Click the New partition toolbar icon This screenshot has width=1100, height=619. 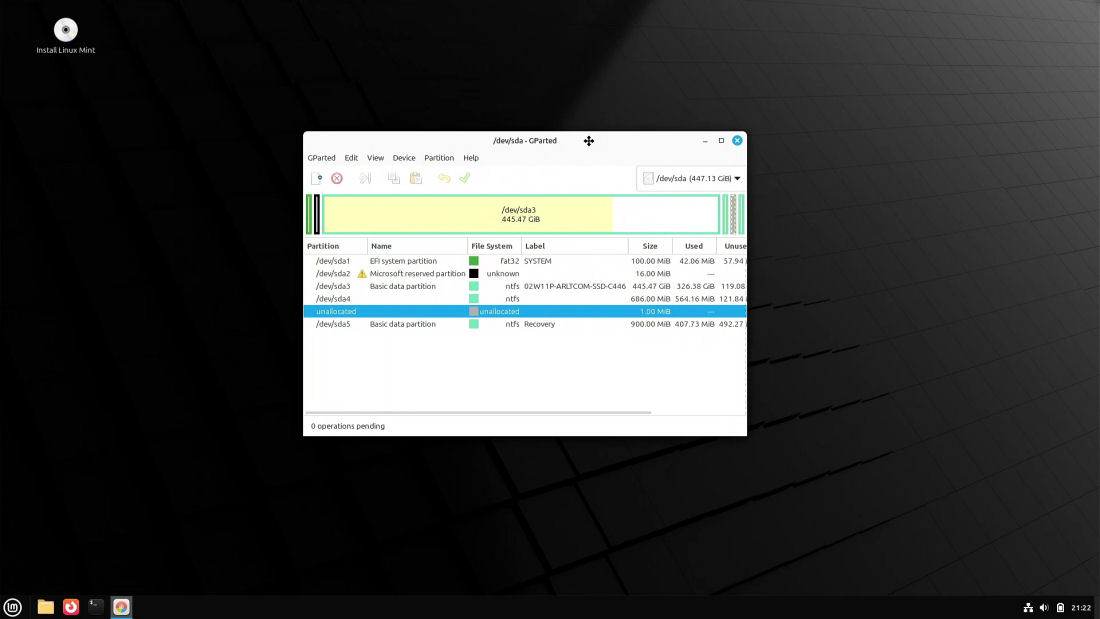pyautogui.click(x=317, y=178)
